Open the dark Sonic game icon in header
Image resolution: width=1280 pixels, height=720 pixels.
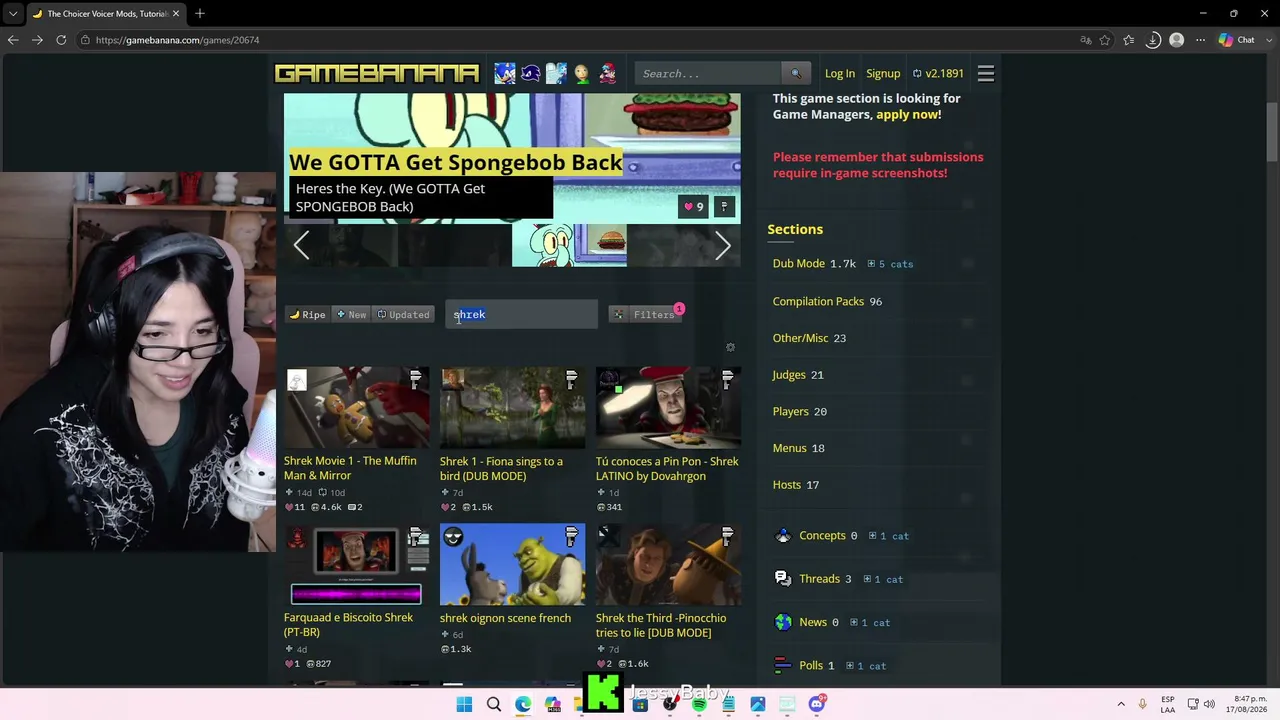tap(530, 73)
